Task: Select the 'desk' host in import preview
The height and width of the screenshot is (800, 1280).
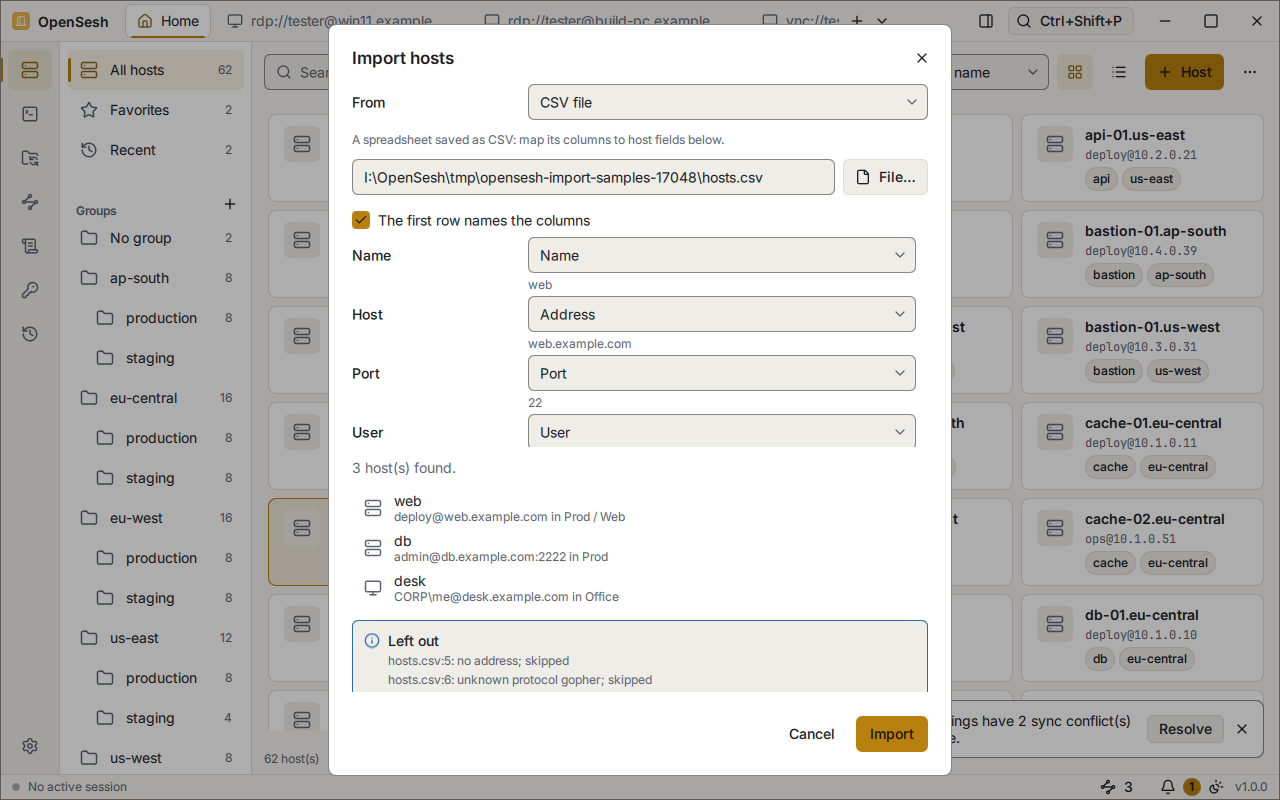Action: [x=640, y=588]
